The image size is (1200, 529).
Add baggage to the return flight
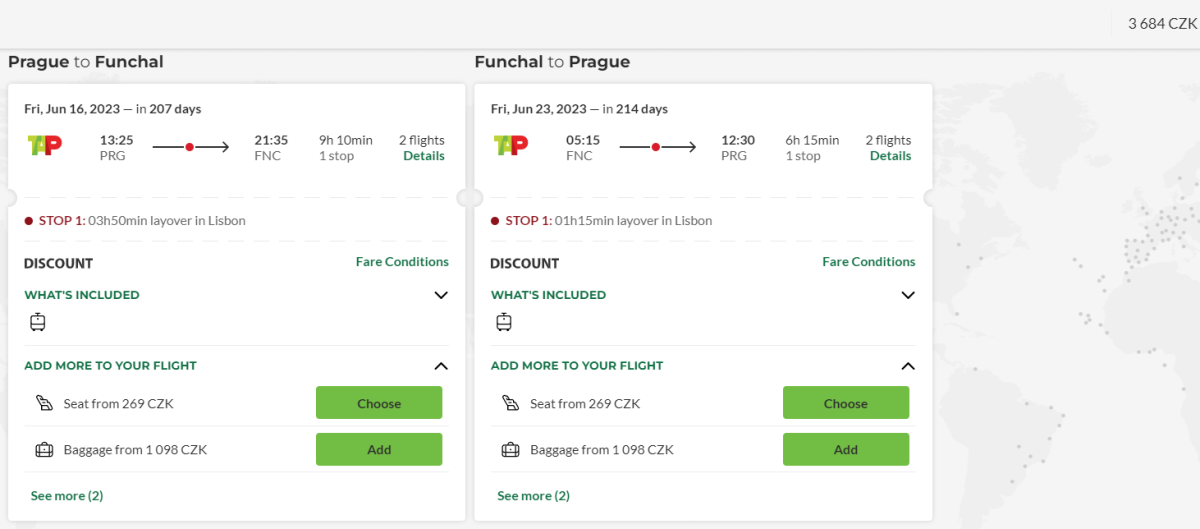tap(845, 450)
